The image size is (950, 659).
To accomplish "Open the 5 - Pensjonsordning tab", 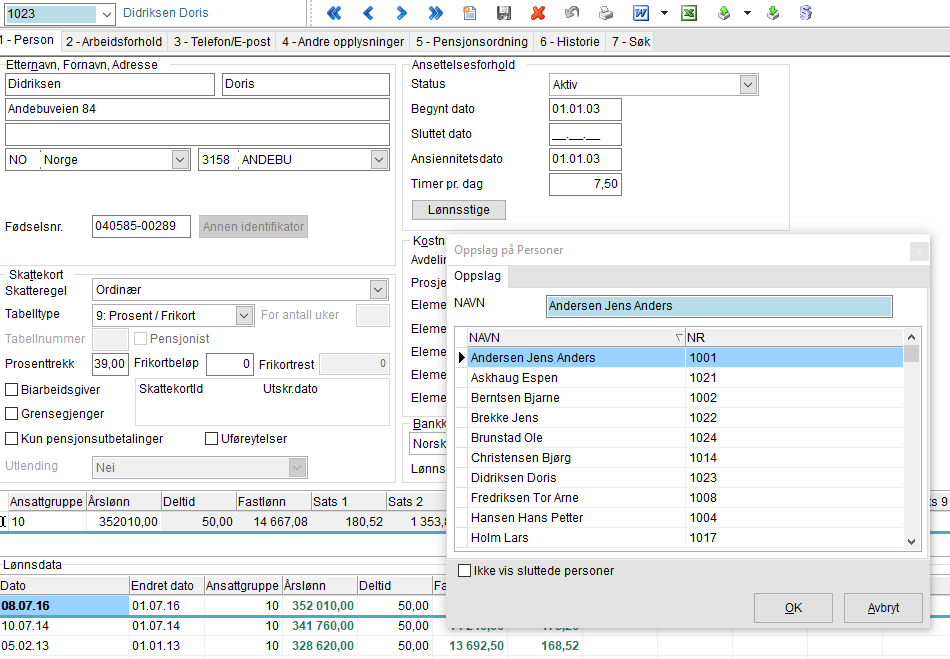I will [471, 42].
